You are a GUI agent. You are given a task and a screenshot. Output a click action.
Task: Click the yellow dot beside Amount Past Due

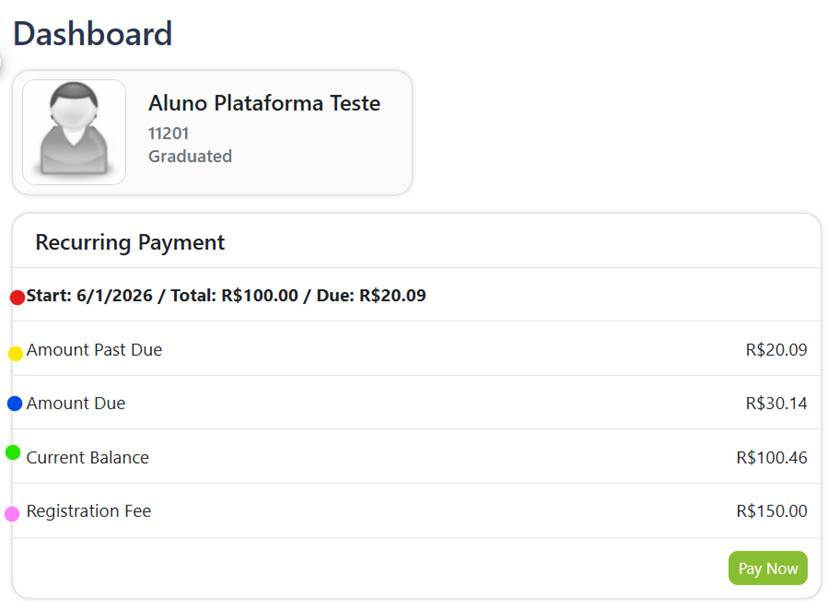pos(16,354)
